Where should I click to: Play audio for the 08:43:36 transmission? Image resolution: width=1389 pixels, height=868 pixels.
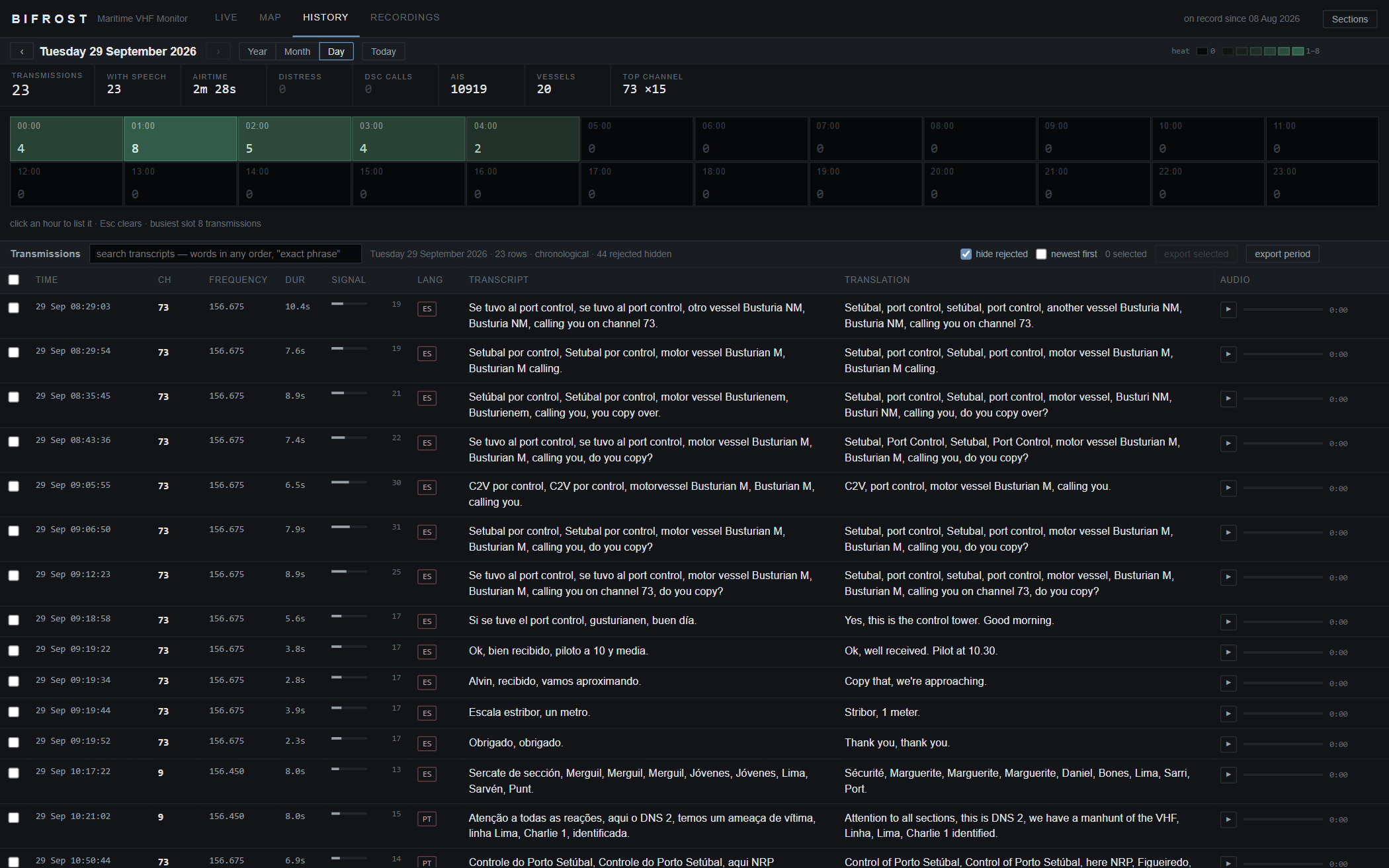pyautogui.click(x=1228, y=444)
